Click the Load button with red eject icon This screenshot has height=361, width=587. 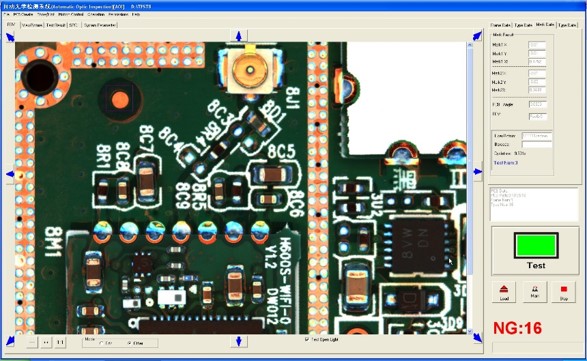click(x=504, y=292)
